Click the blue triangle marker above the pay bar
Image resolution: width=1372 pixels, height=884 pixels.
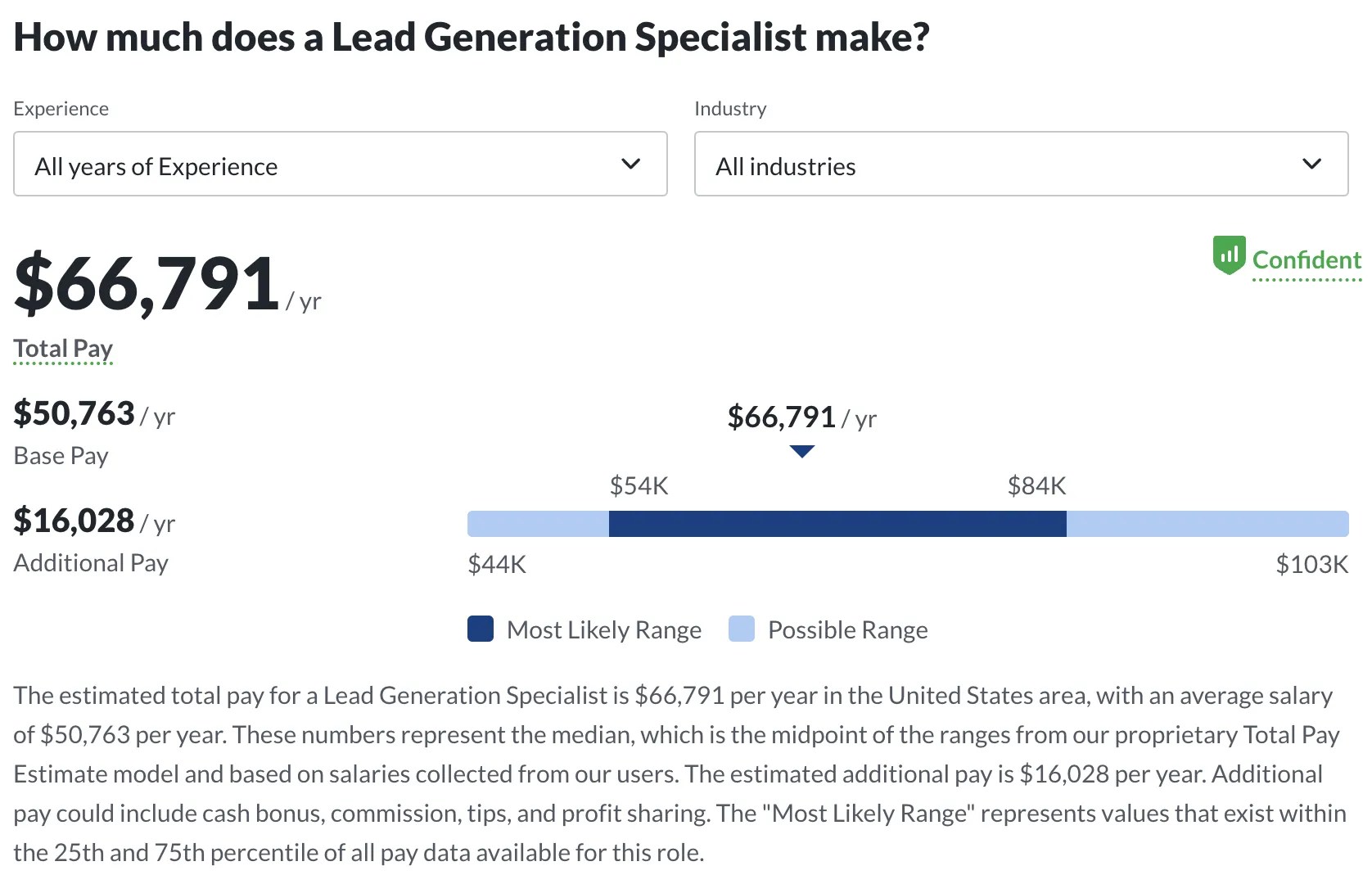[801, 450]
